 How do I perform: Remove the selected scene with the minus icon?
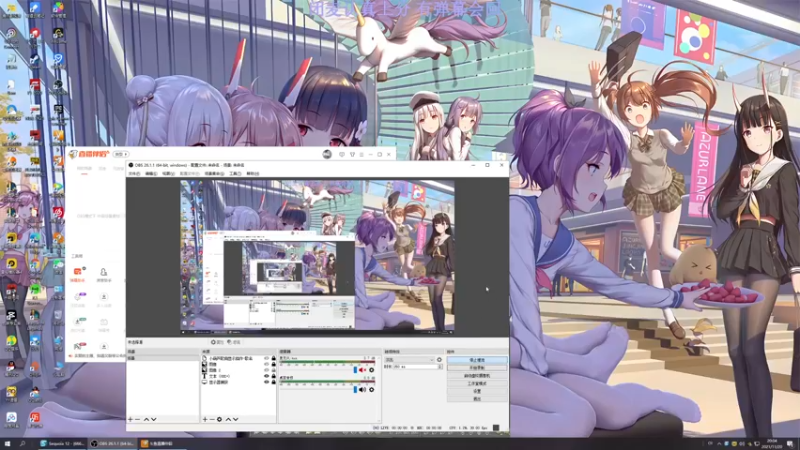pyautogui.click(x=137, y=419)
